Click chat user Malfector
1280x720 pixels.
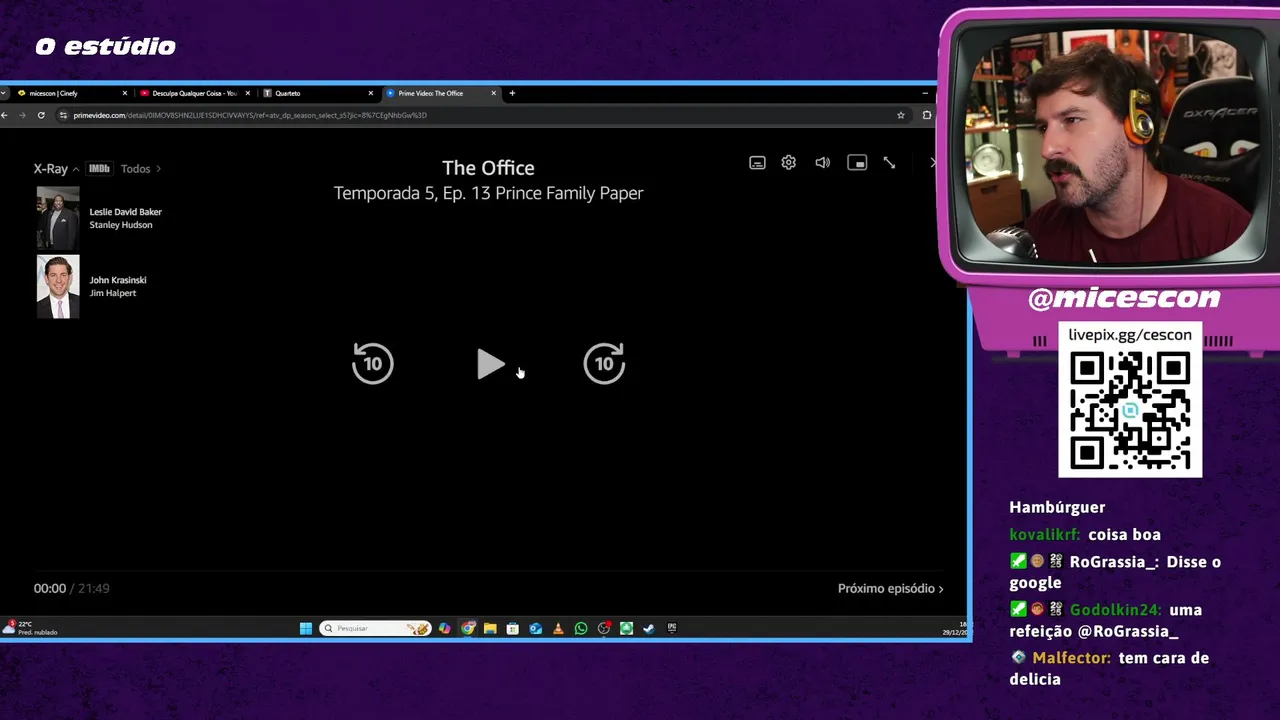1072,658
